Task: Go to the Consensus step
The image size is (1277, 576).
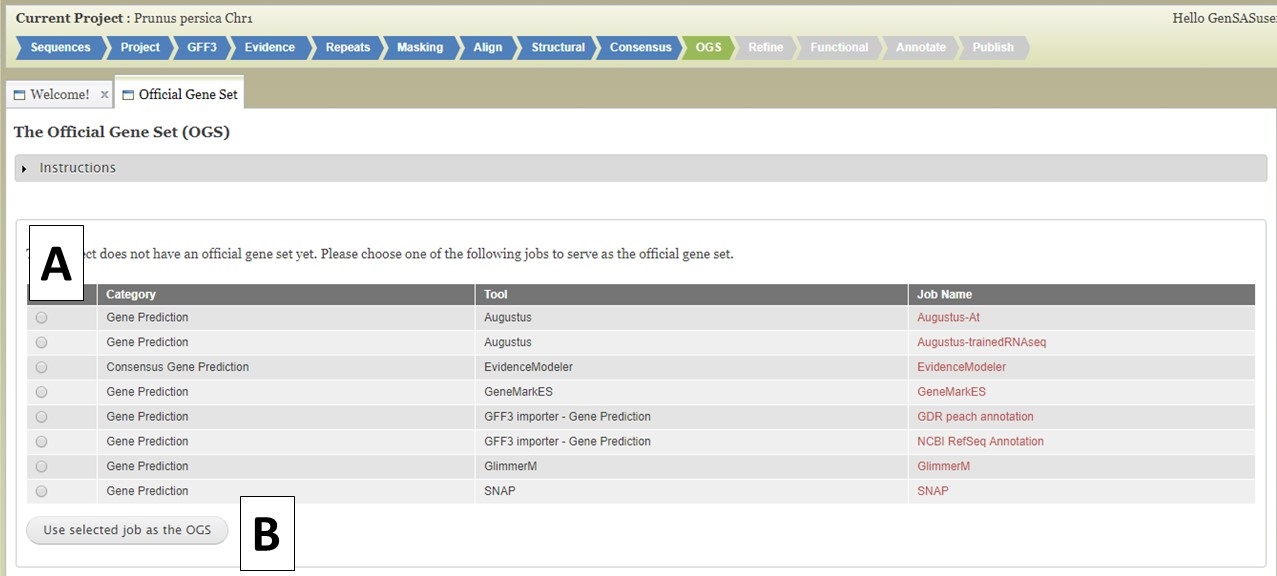Action: point(640,47)
